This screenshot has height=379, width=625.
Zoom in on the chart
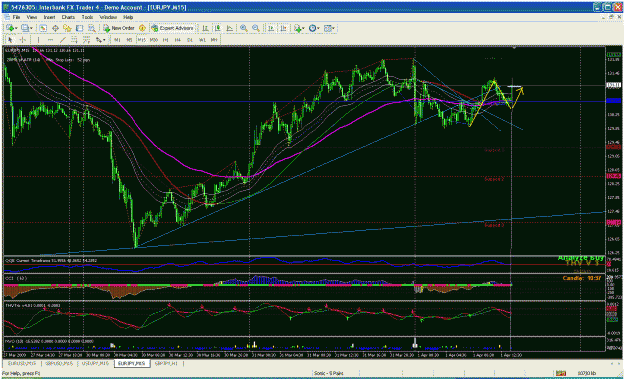click(244, 28)
